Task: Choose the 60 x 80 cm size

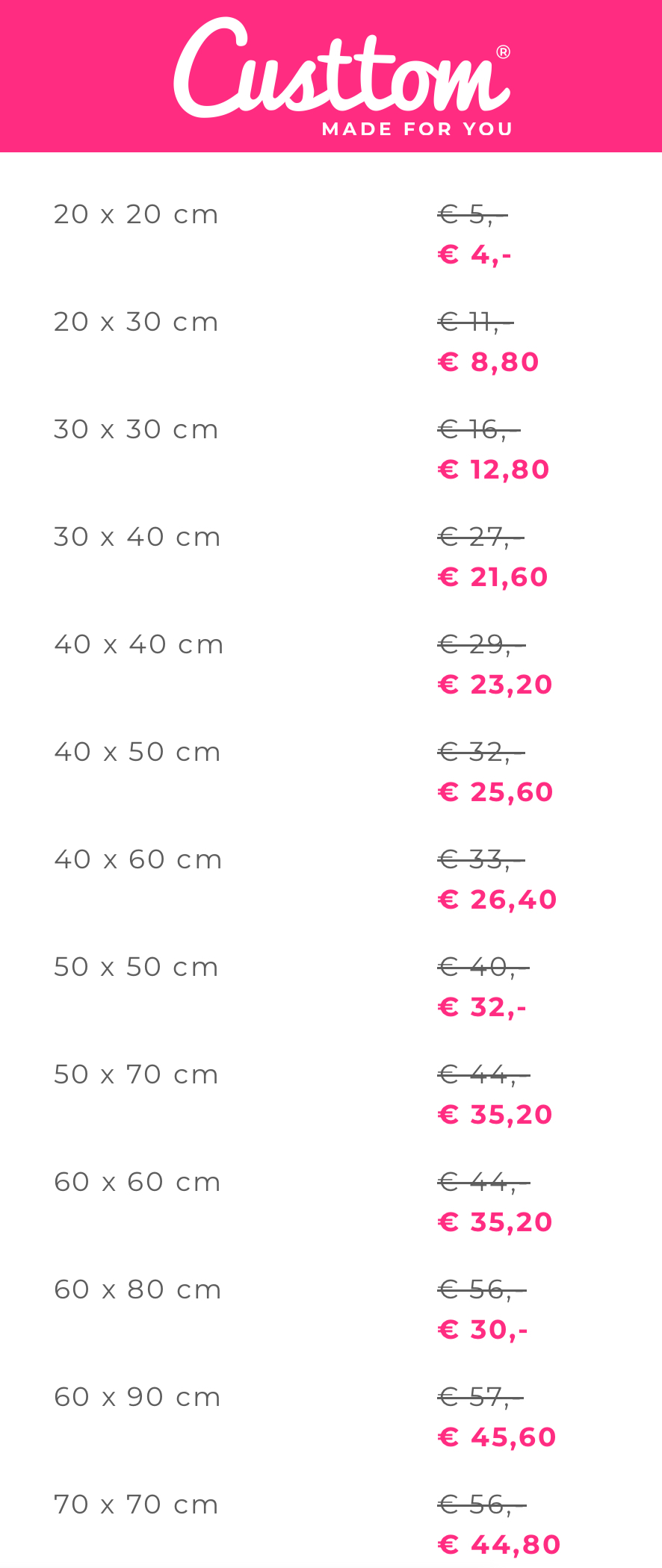Action: 137,1290
